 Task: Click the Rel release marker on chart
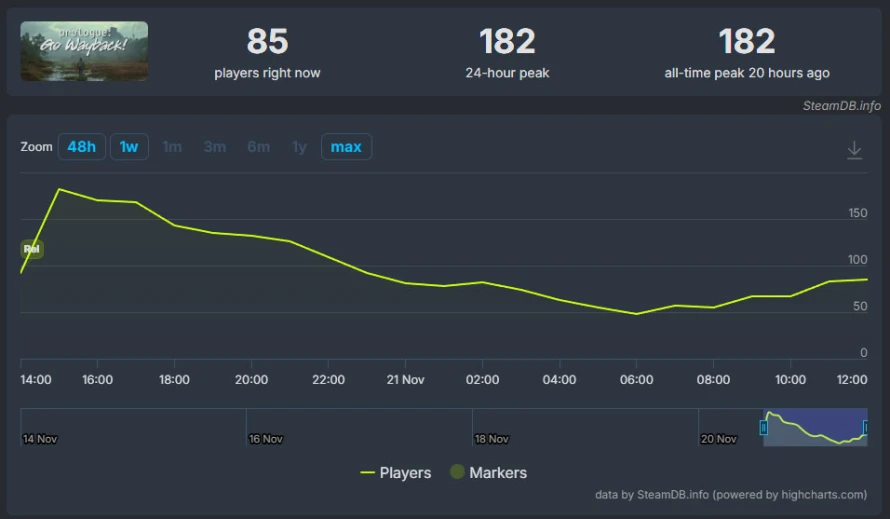[x=32, y=249]
